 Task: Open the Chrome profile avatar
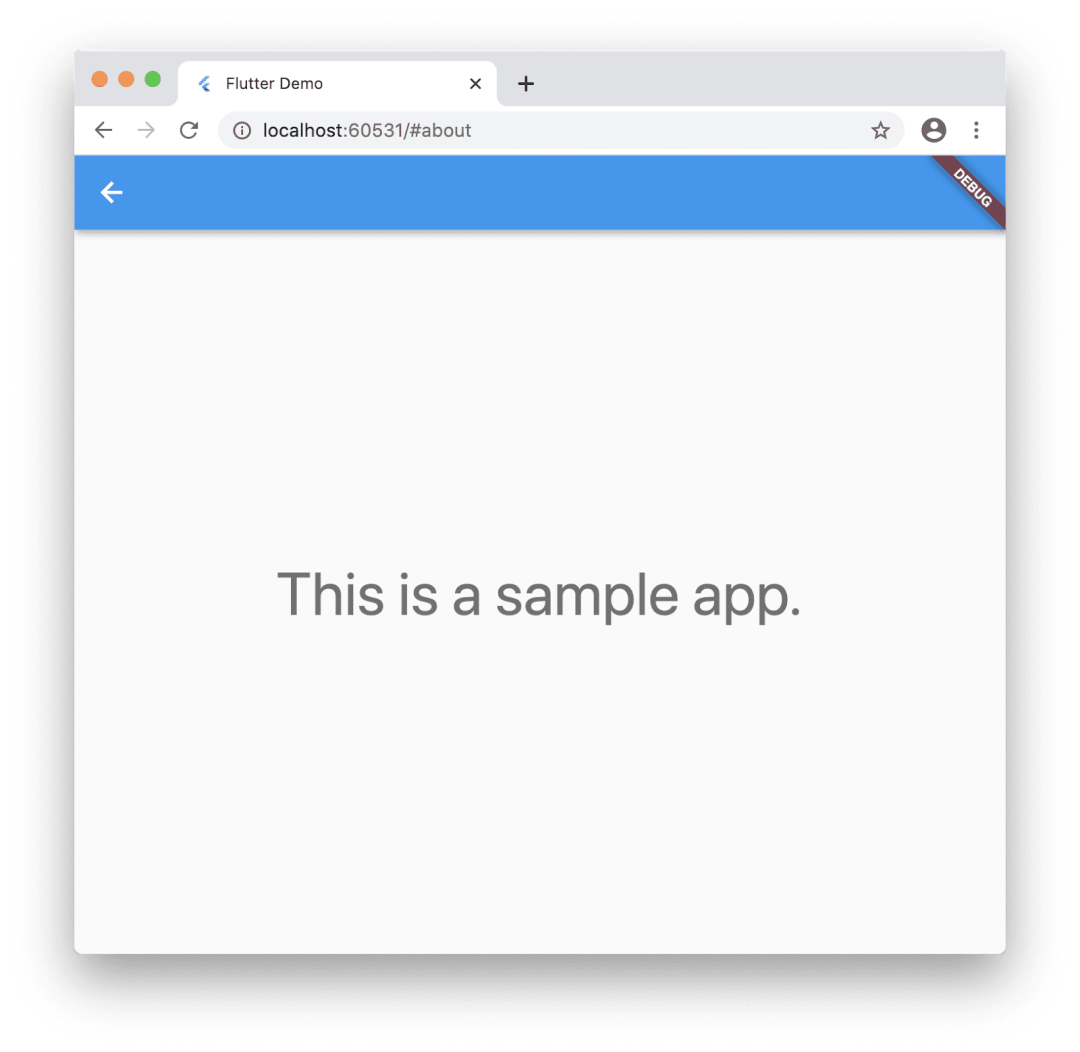[x=933, y=130]
